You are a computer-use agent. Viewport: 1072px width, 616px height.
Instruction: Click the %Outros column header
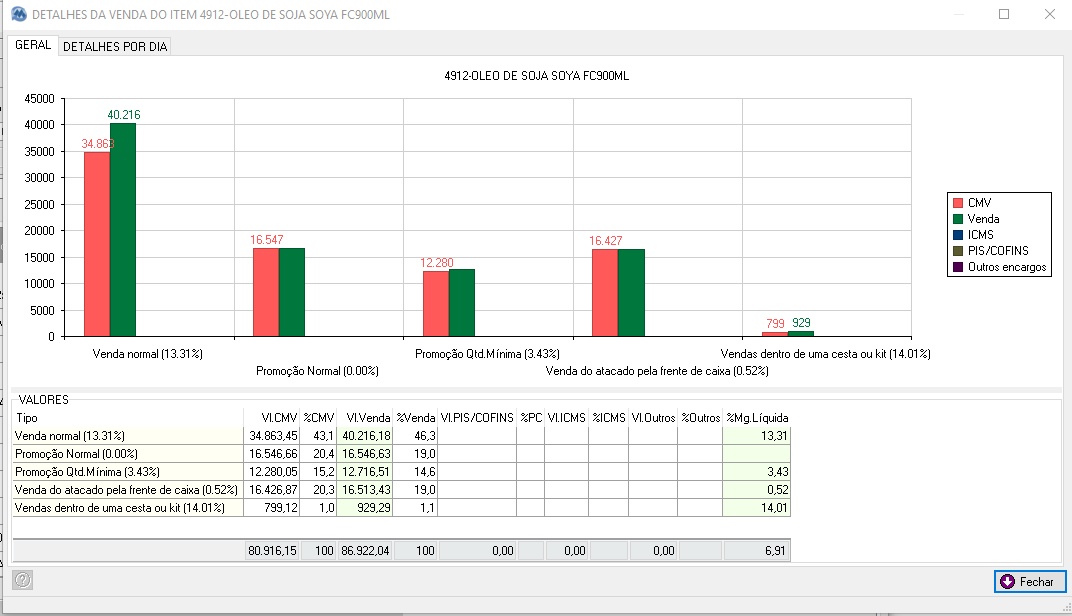pos(700,418)
